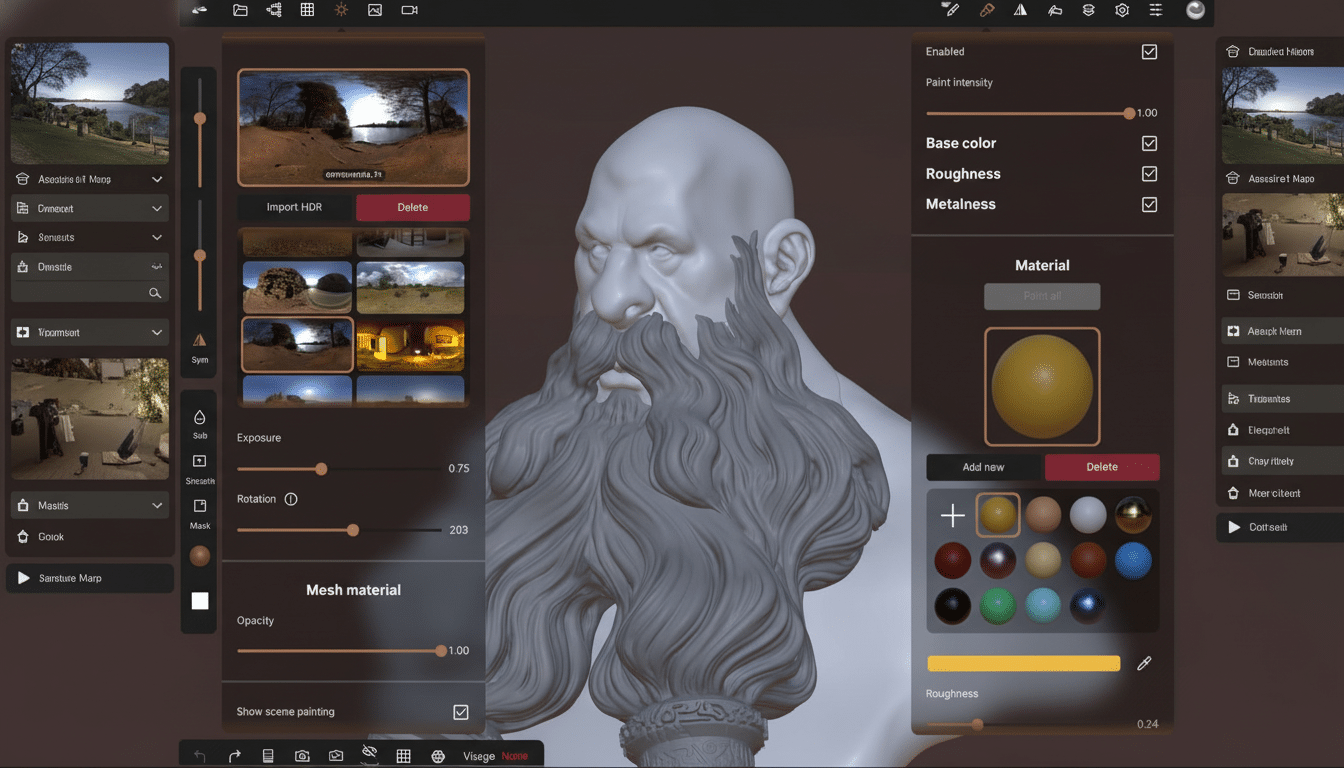Select the Paint tool in top toolbar
1344x768 pixels.
coord(986,10)
